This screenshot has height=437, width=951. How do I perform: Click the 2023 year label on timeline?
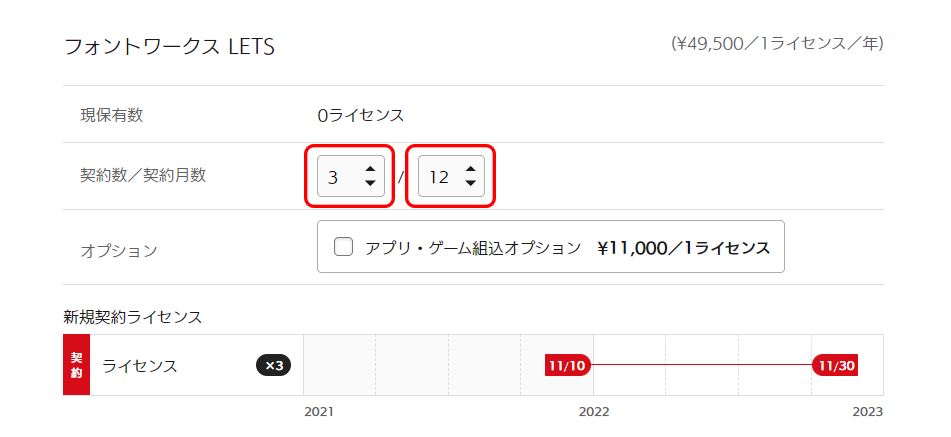coord(867,412)
